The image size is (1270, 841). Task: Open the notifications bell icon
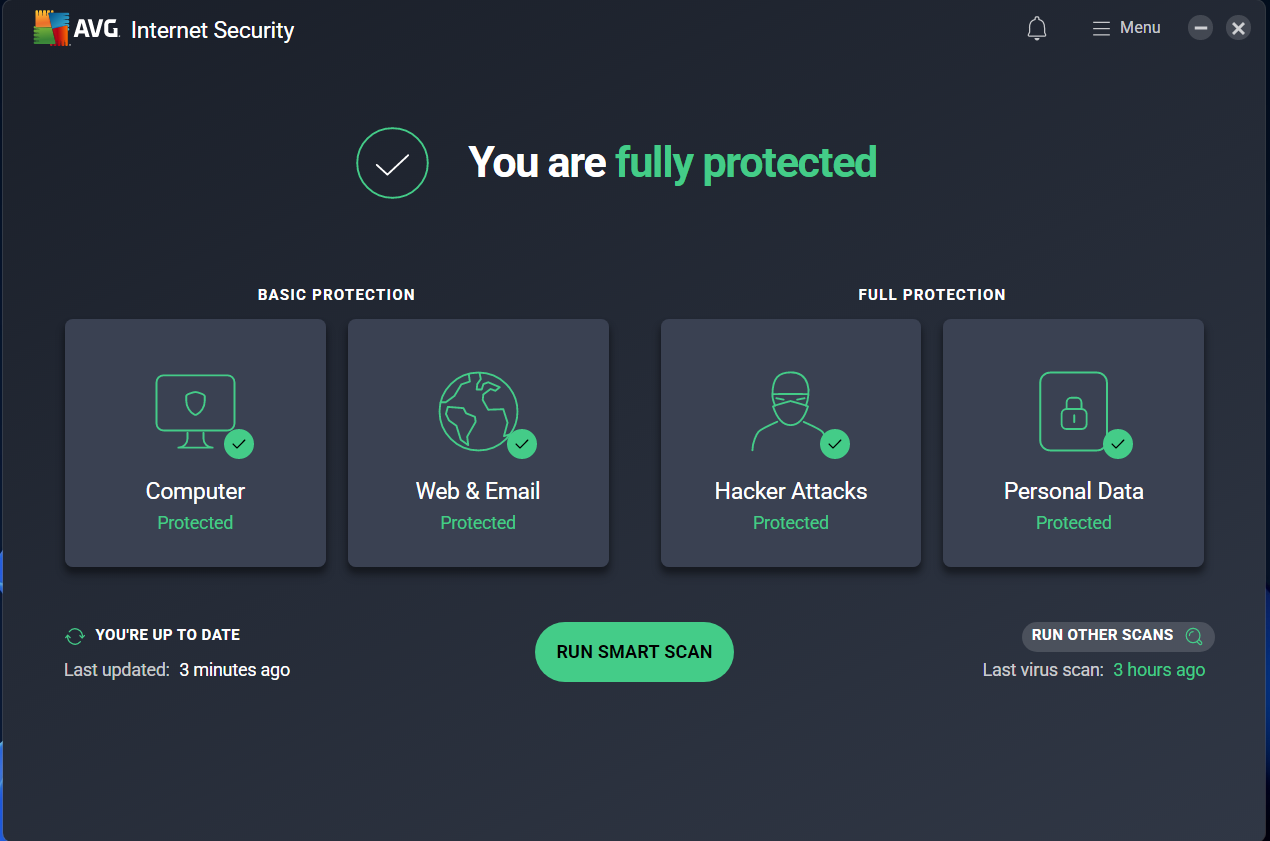tap(1037, 28)
